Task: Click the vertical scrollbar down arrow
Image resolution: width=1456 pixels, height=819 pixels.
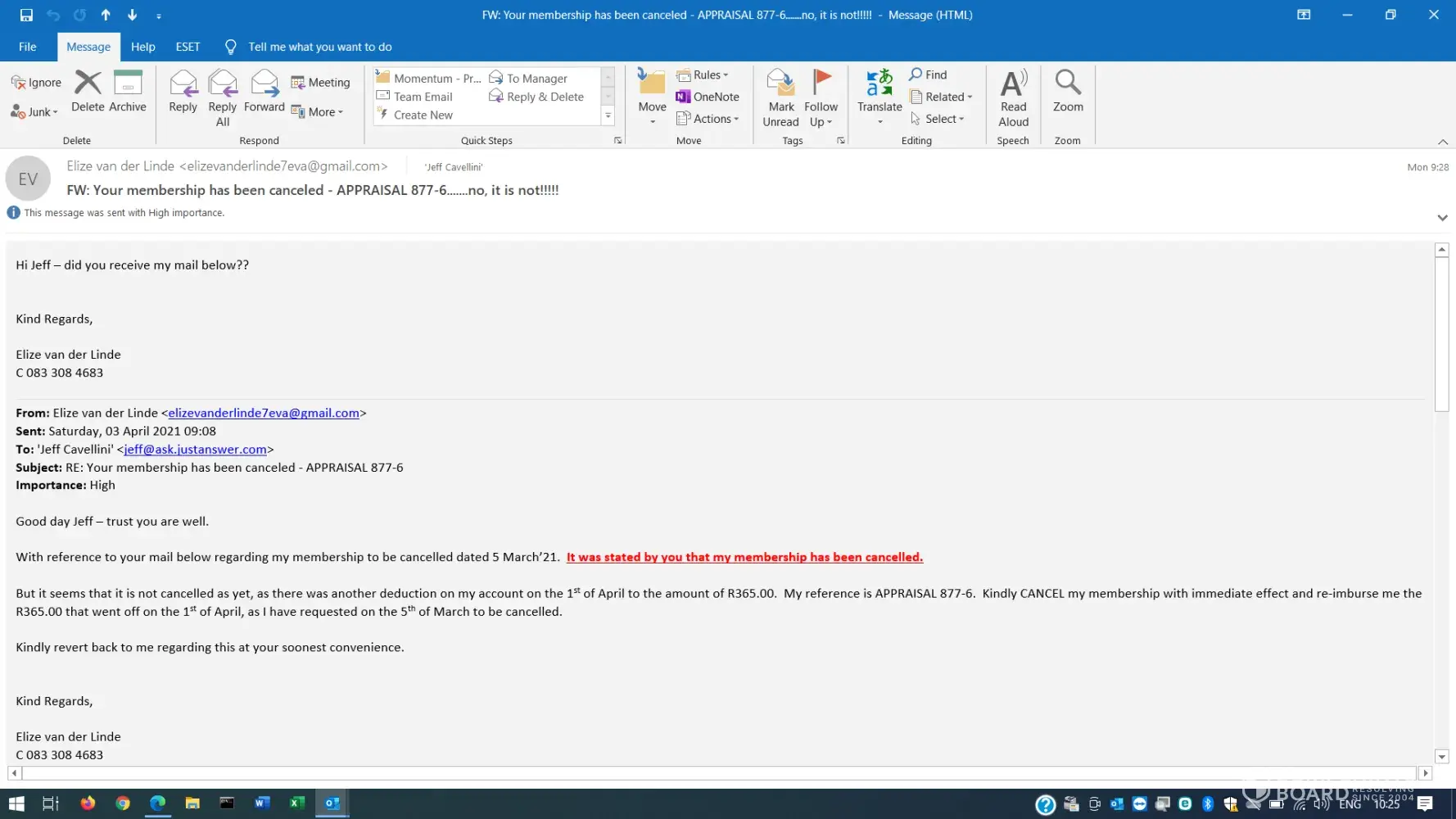Action: (1442, 757)
